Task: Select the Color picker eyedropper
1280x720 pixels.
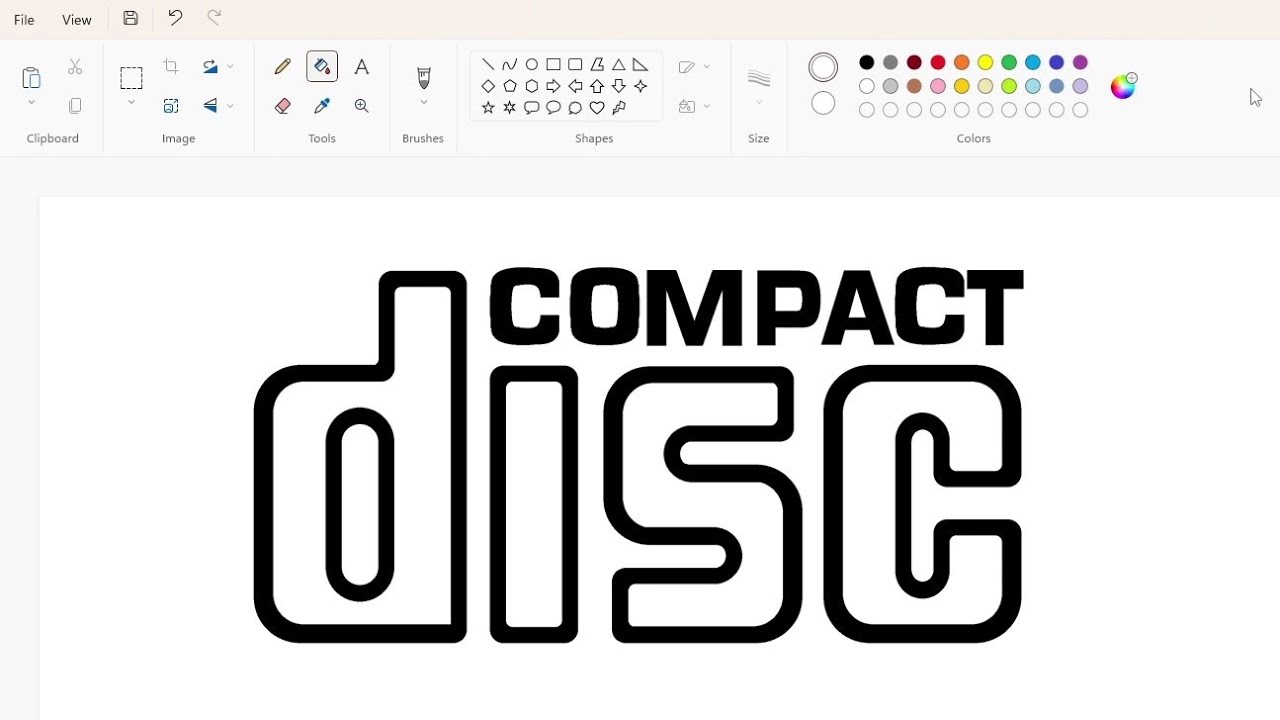Action: tap(322, 106)
